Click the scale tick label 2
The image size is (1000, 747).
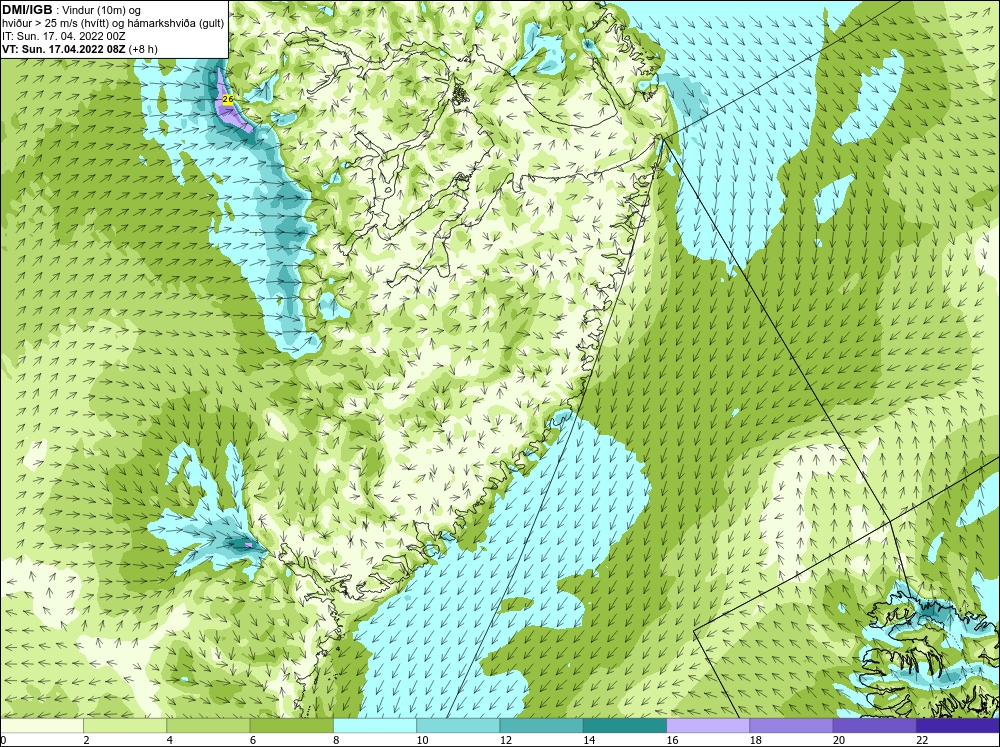click(86, 740)
